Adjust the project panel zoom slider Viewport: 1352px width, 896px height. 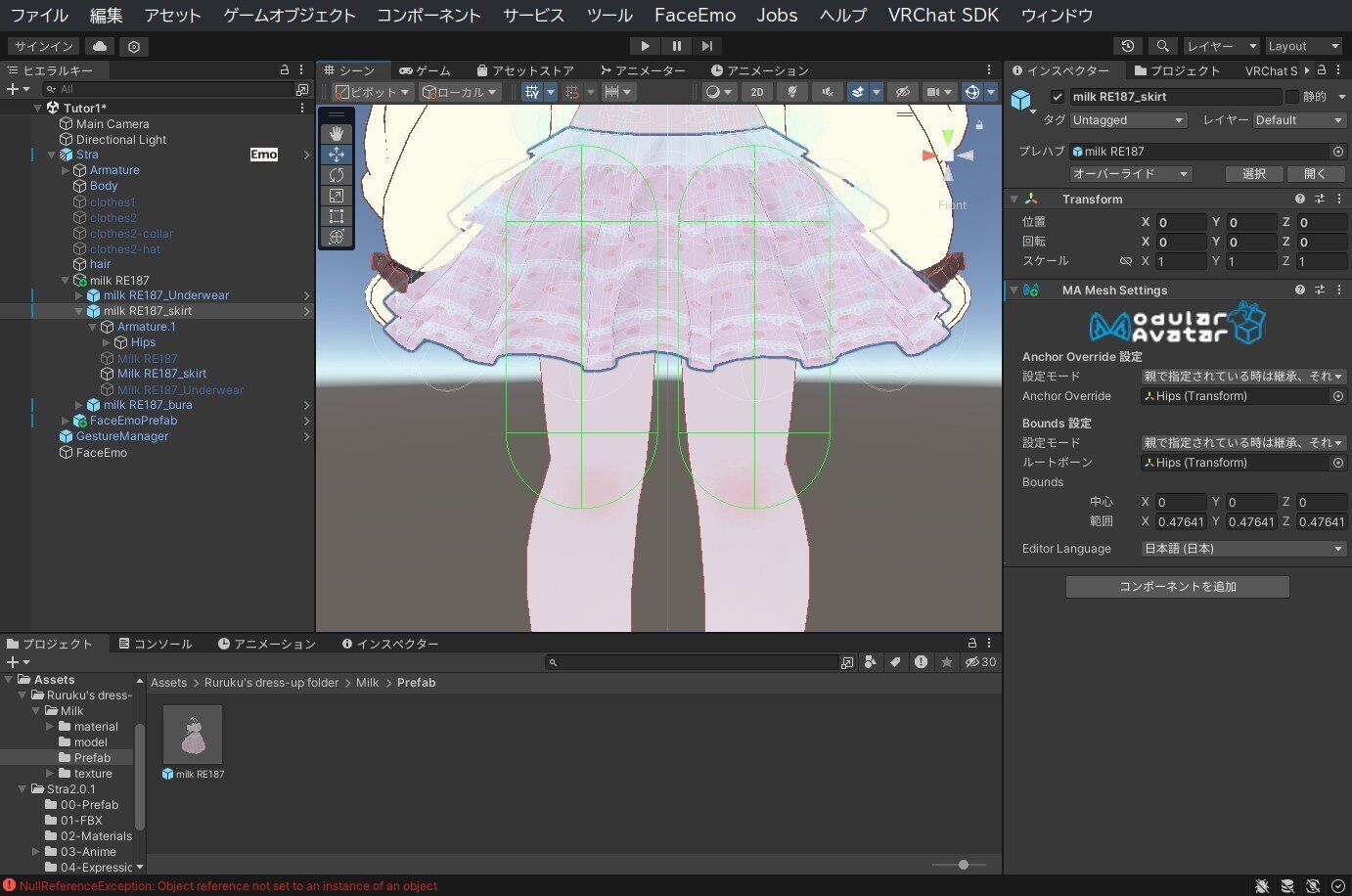pos(962,865)
